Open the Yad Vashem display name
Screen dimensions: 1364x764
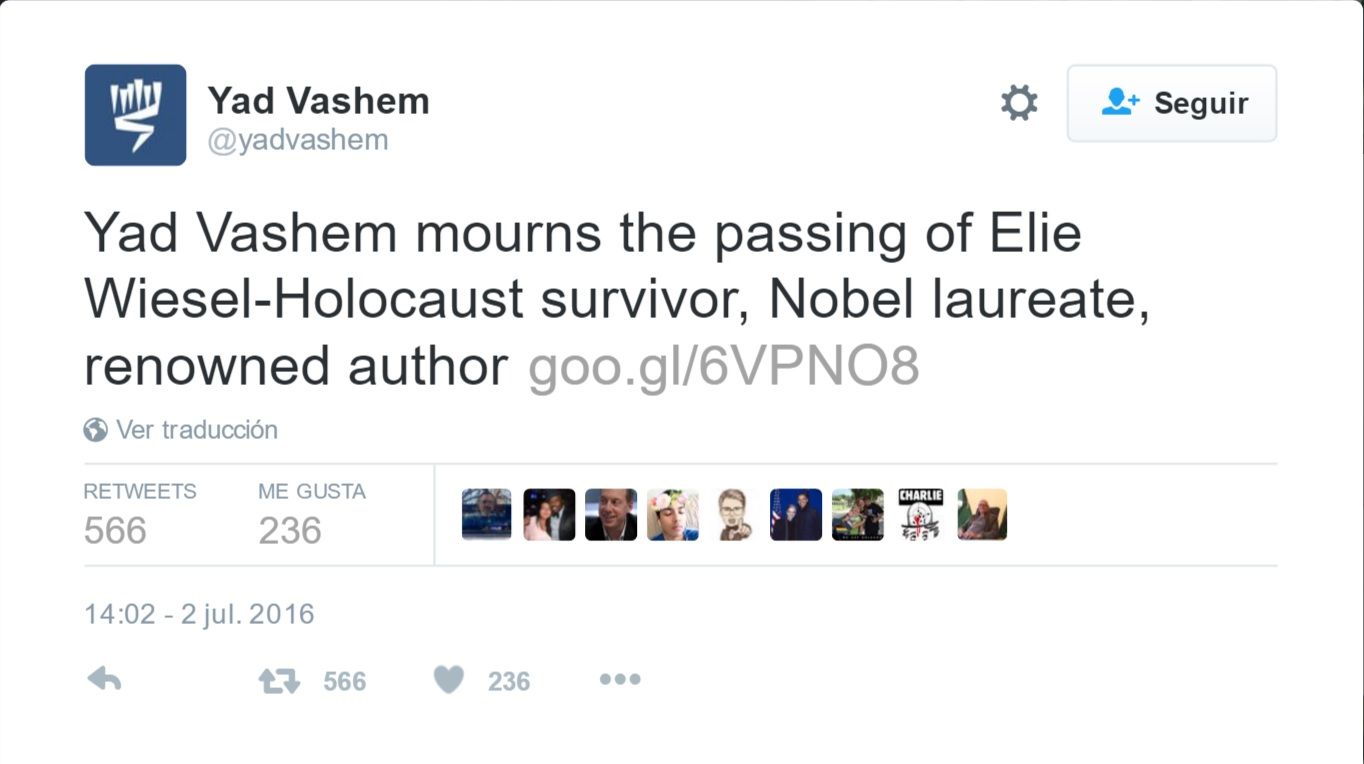pyautogui.click(x=318, y=101)
